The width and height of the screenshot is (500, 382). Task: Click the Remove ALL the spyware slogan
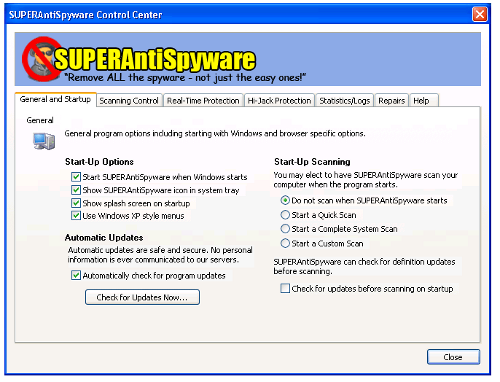[185, 78]
